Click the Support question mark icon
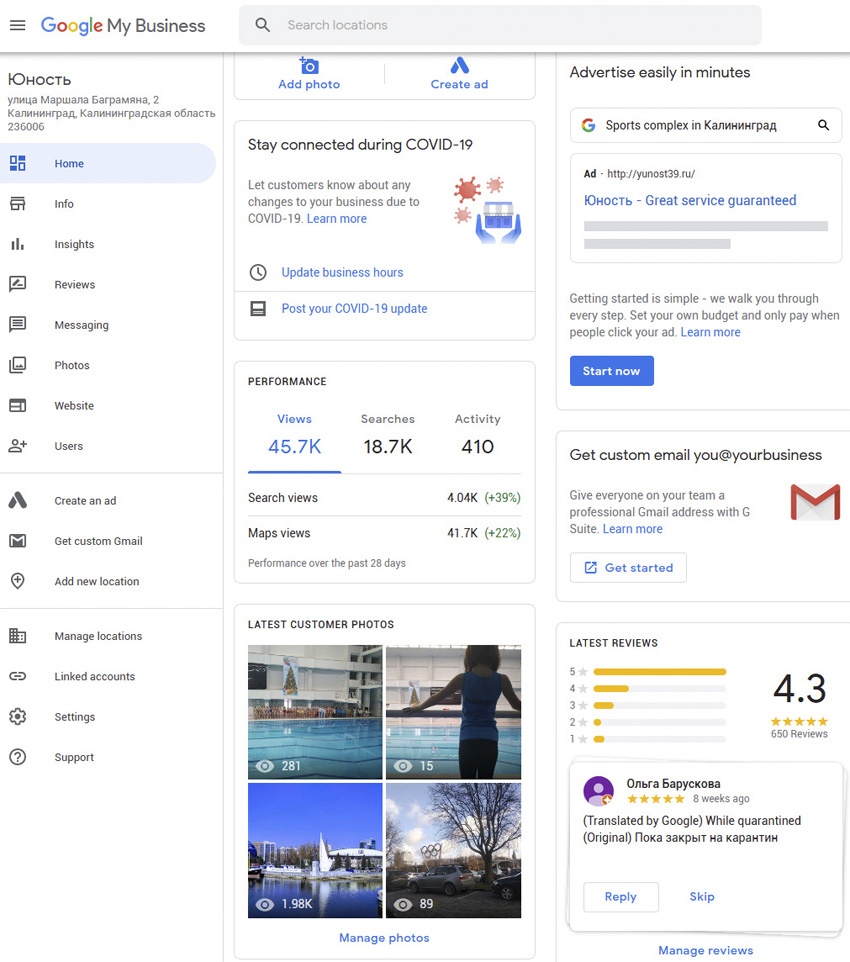The height and width of the screenshot is (962, 850). tap(18, 757)
